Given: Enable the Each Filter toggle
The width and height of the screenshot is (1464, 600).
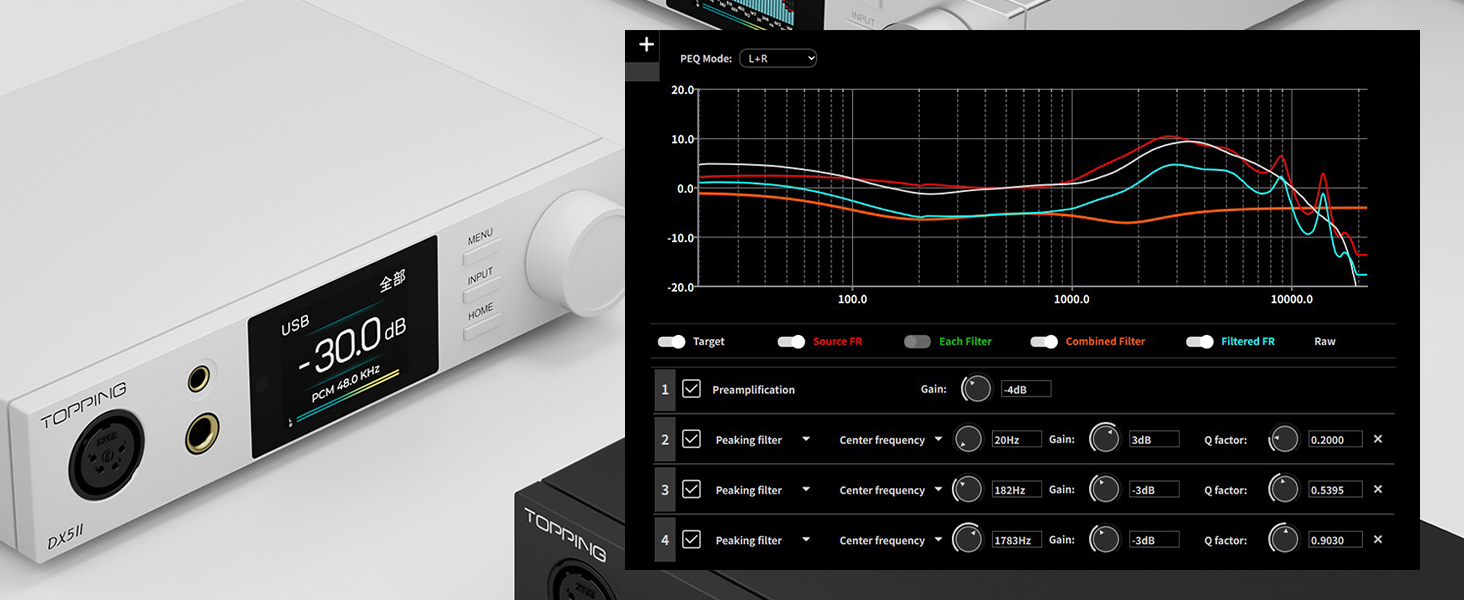Looking at the screenshot, I should (917, 342).
